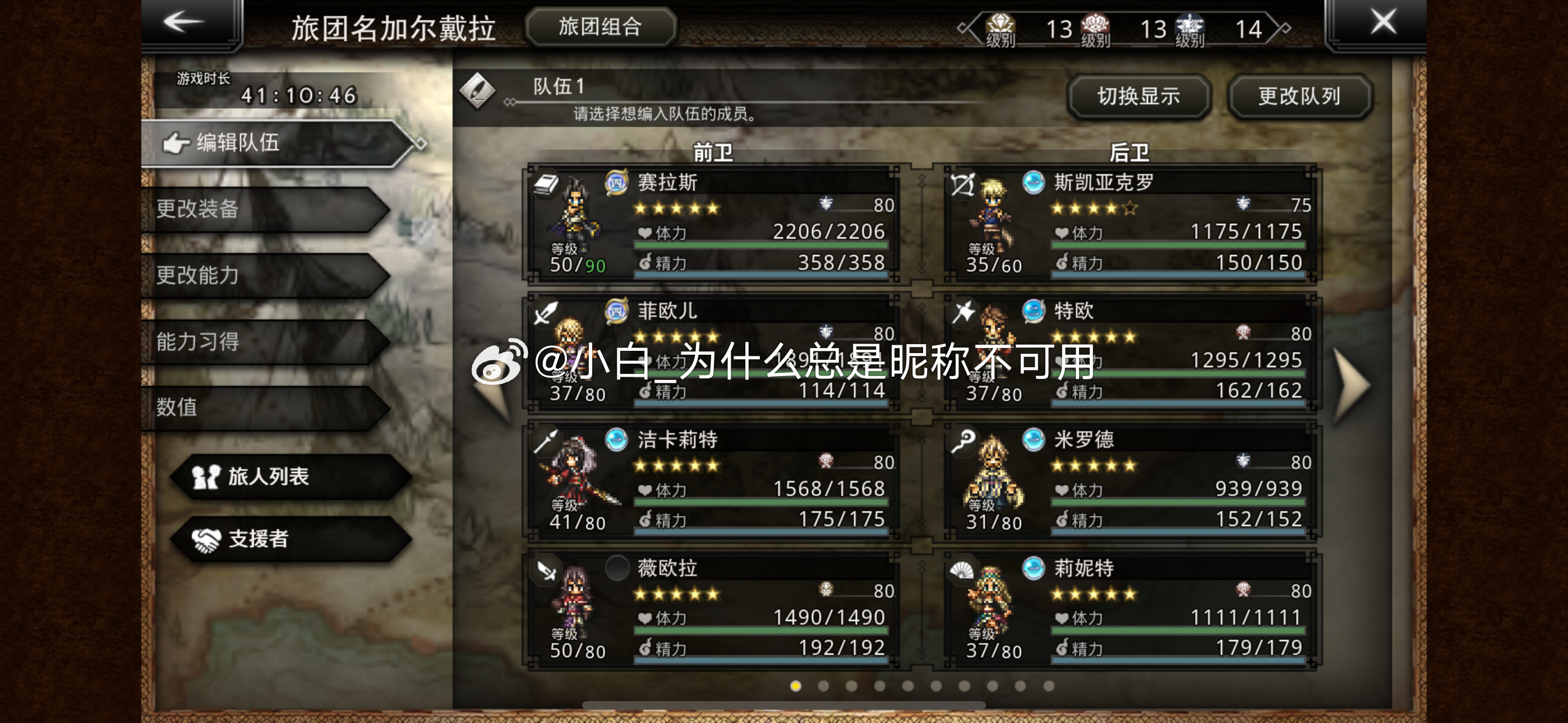Image resolution: width=1568 pixels, height=723 pixels.
Task: Click the pencil rename icon beside 队伍1
Action: pyautogui.click(x=477, y=91)
